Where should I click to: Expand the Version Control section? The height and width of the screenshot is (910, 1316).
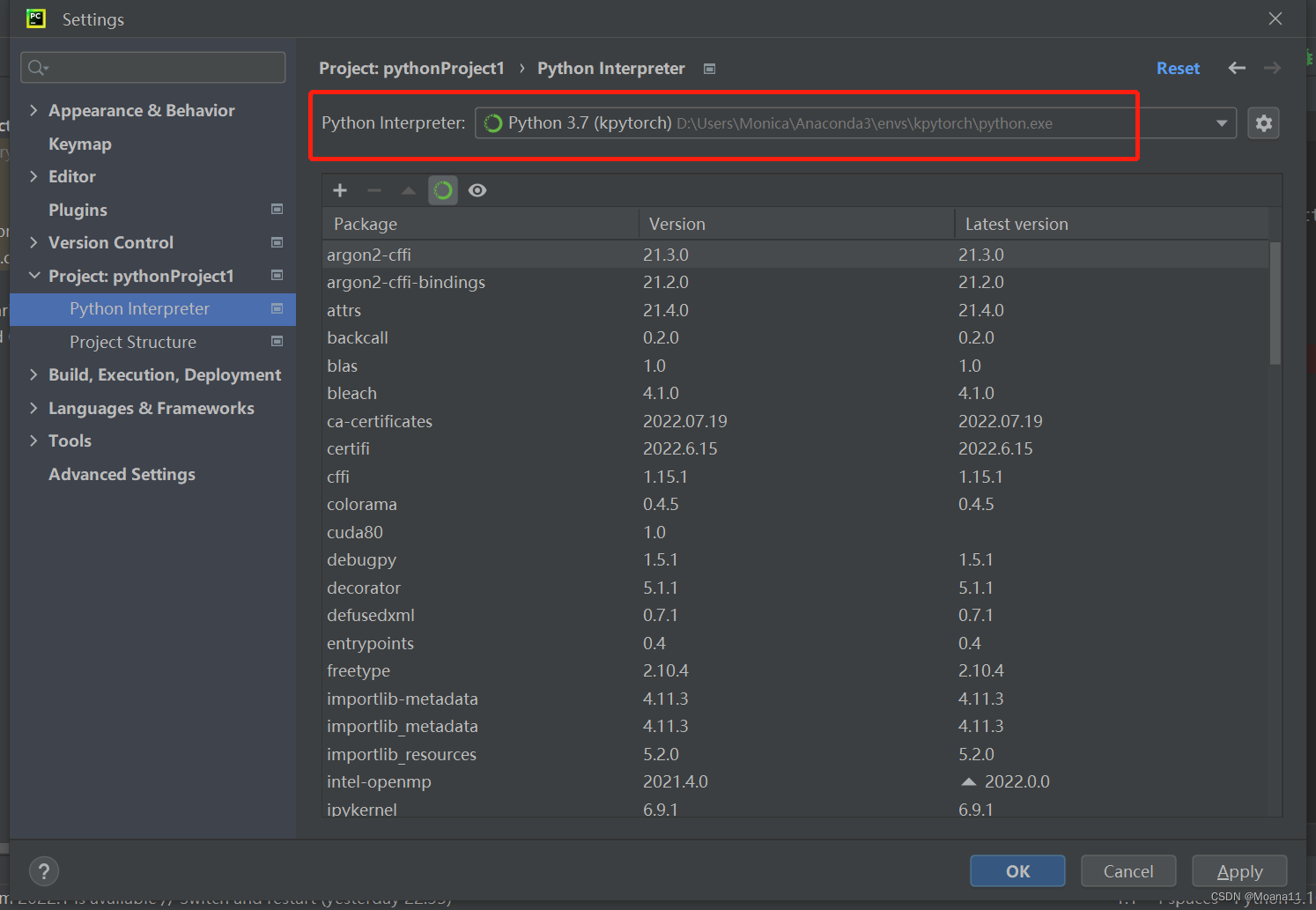(33, 242)
